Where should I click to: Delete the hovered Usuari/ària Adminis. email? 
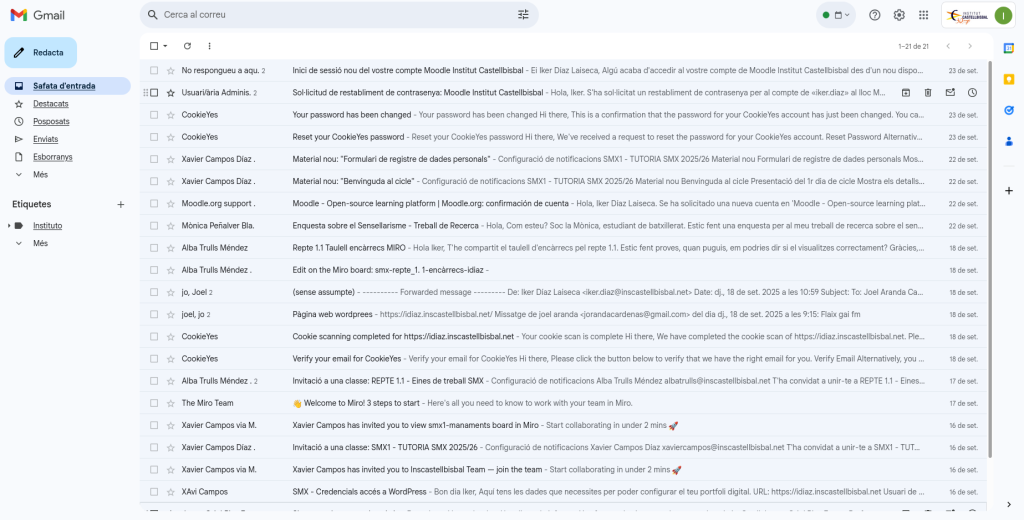928,93
